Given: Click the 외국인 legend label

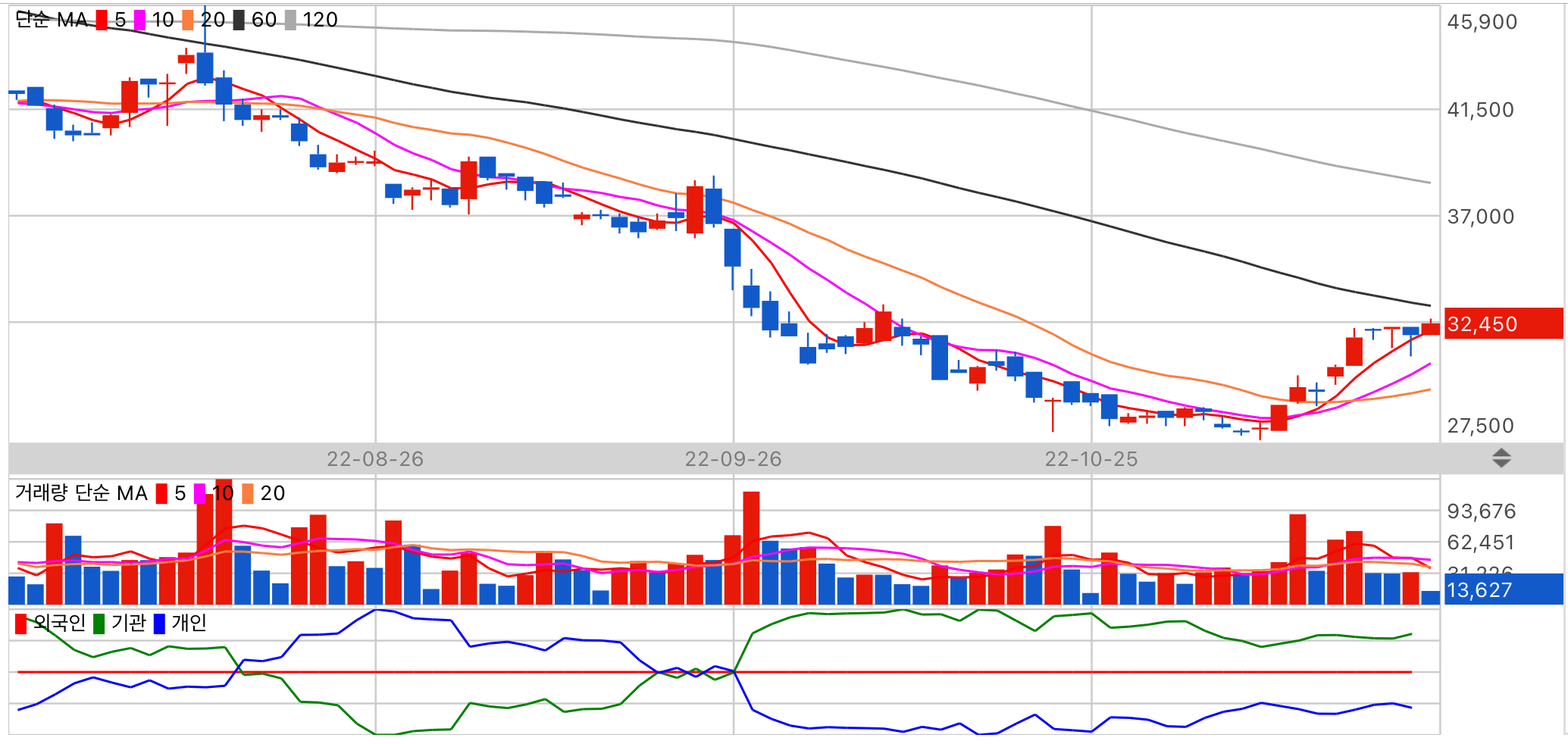Looking at the screenshot, I should [x=60, y=623].
